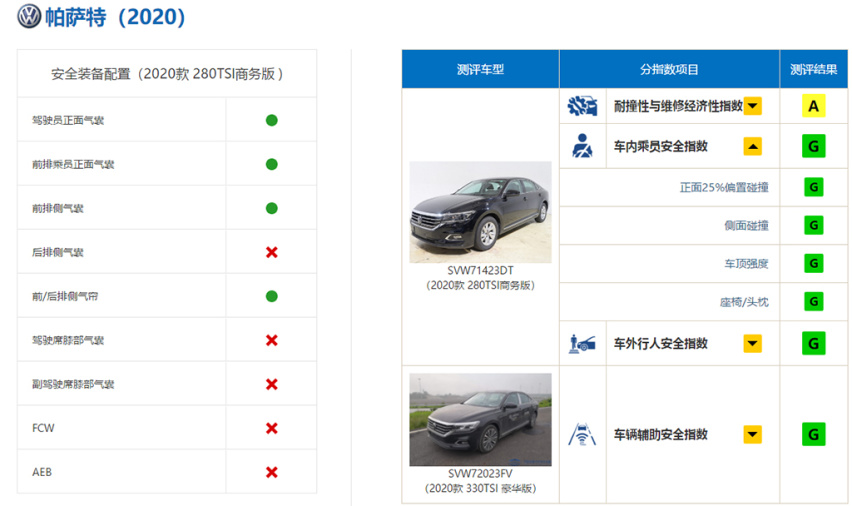Click green G rating for 车顶强度
This screenshot has width=852, height=506.
pyautogui.click(x=813, y=264)
